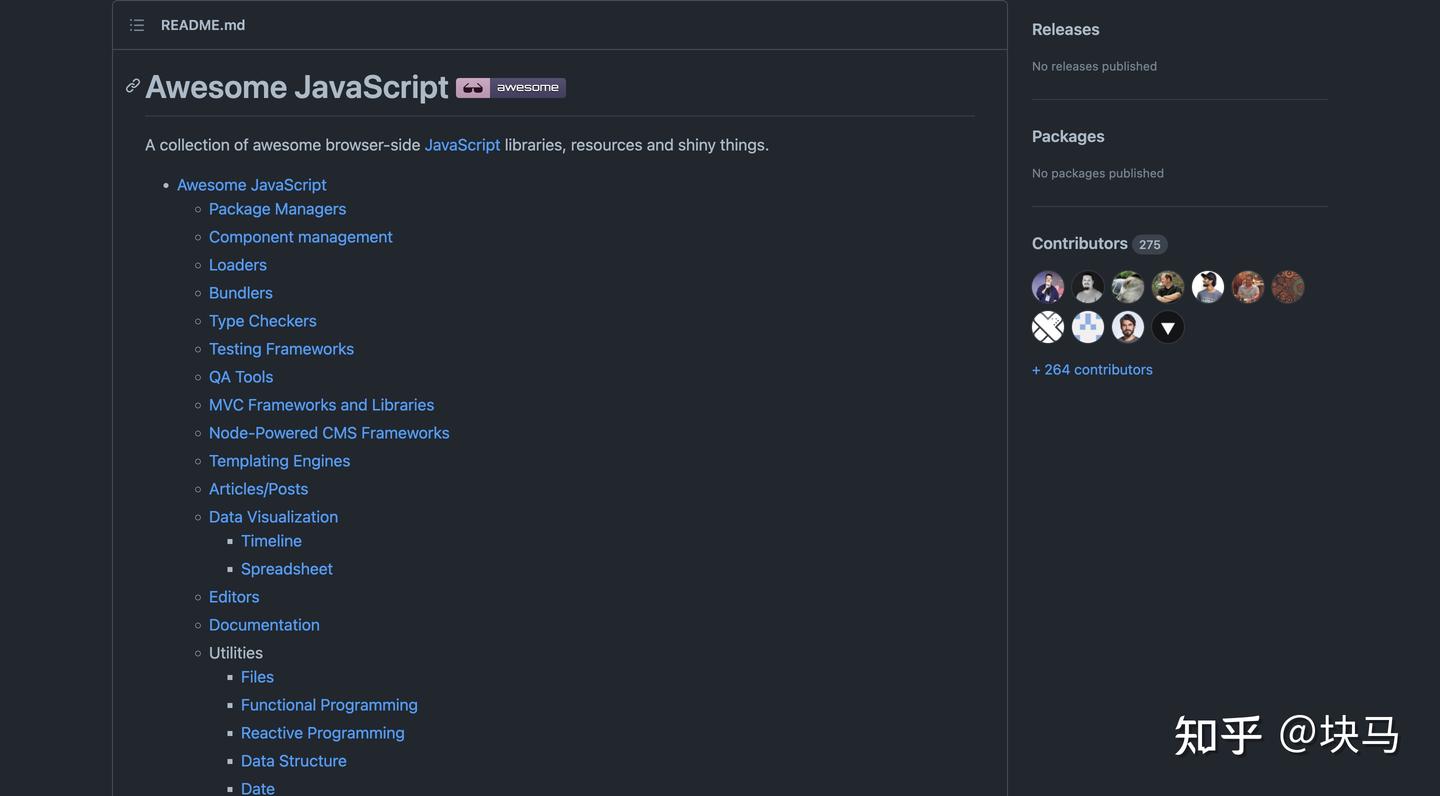Open the white diagonal-lines contributor avatar
1440x796 pixels.
tap(1048, 327)
